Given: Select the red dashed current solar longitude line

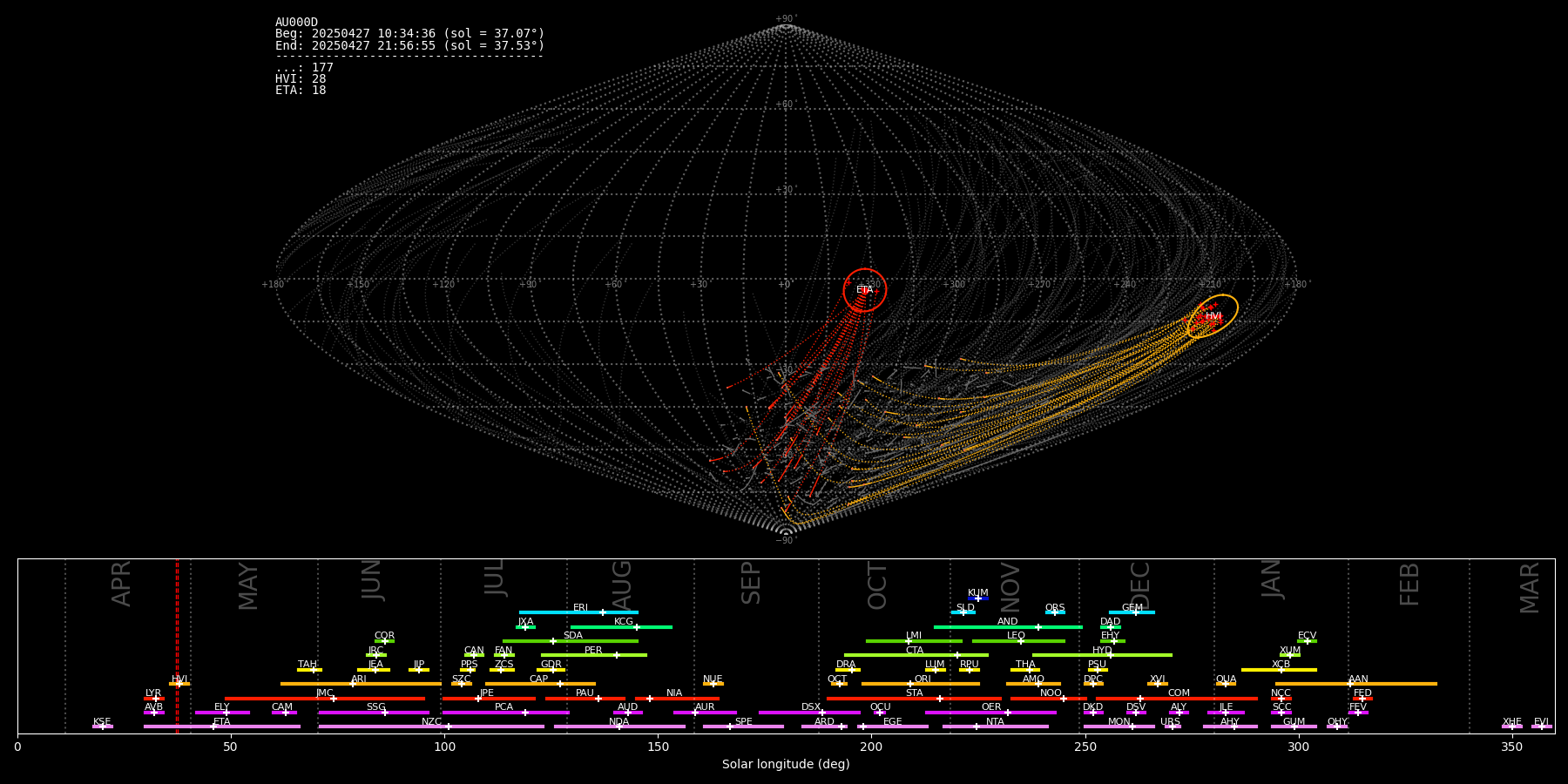Looking at the screenshot, I should (x=177, y=645).
